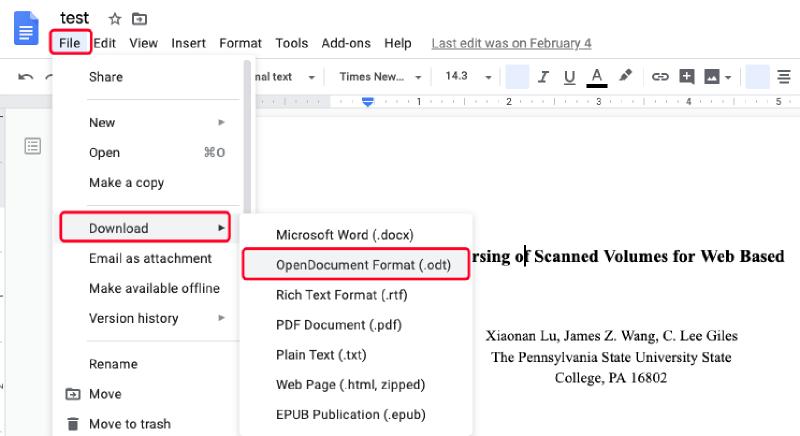This screenshot has height=436, width=800.
Task: Toggle underline formatting
Action: (570, 76)
